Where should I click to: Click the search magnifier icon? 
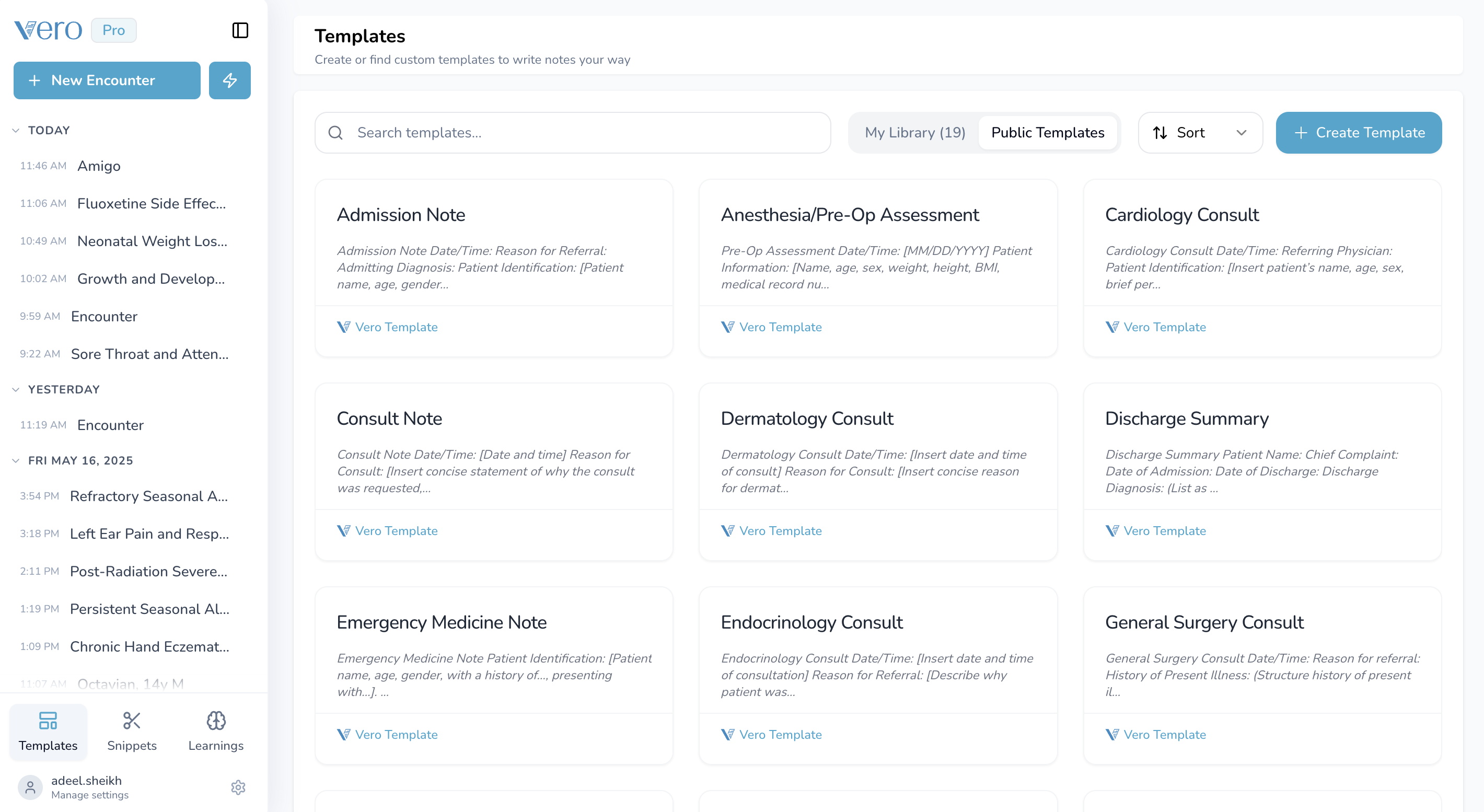point(335,132)
